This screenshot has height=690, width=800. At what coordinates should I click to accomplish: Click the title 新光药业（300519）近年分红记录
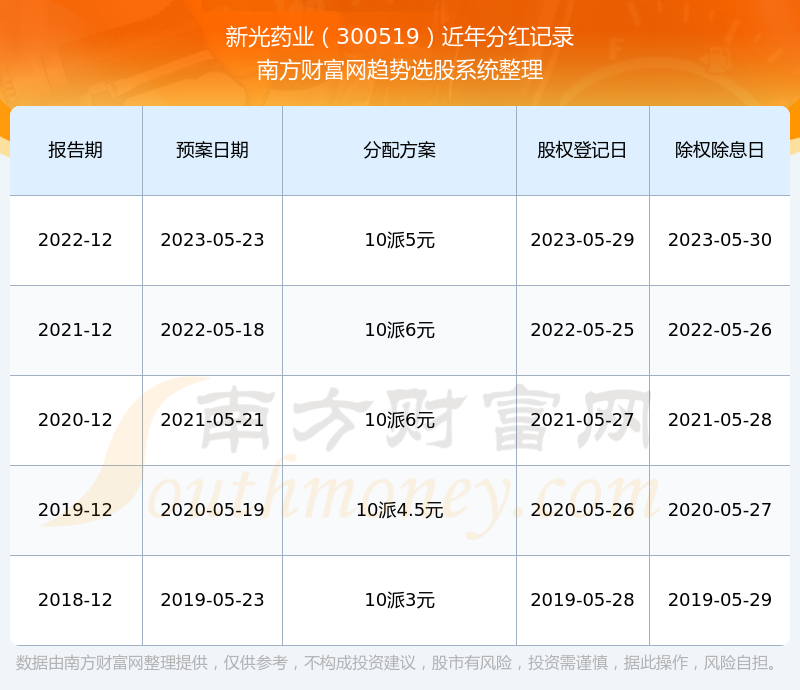pyautogui.click(x=399, y=37)
